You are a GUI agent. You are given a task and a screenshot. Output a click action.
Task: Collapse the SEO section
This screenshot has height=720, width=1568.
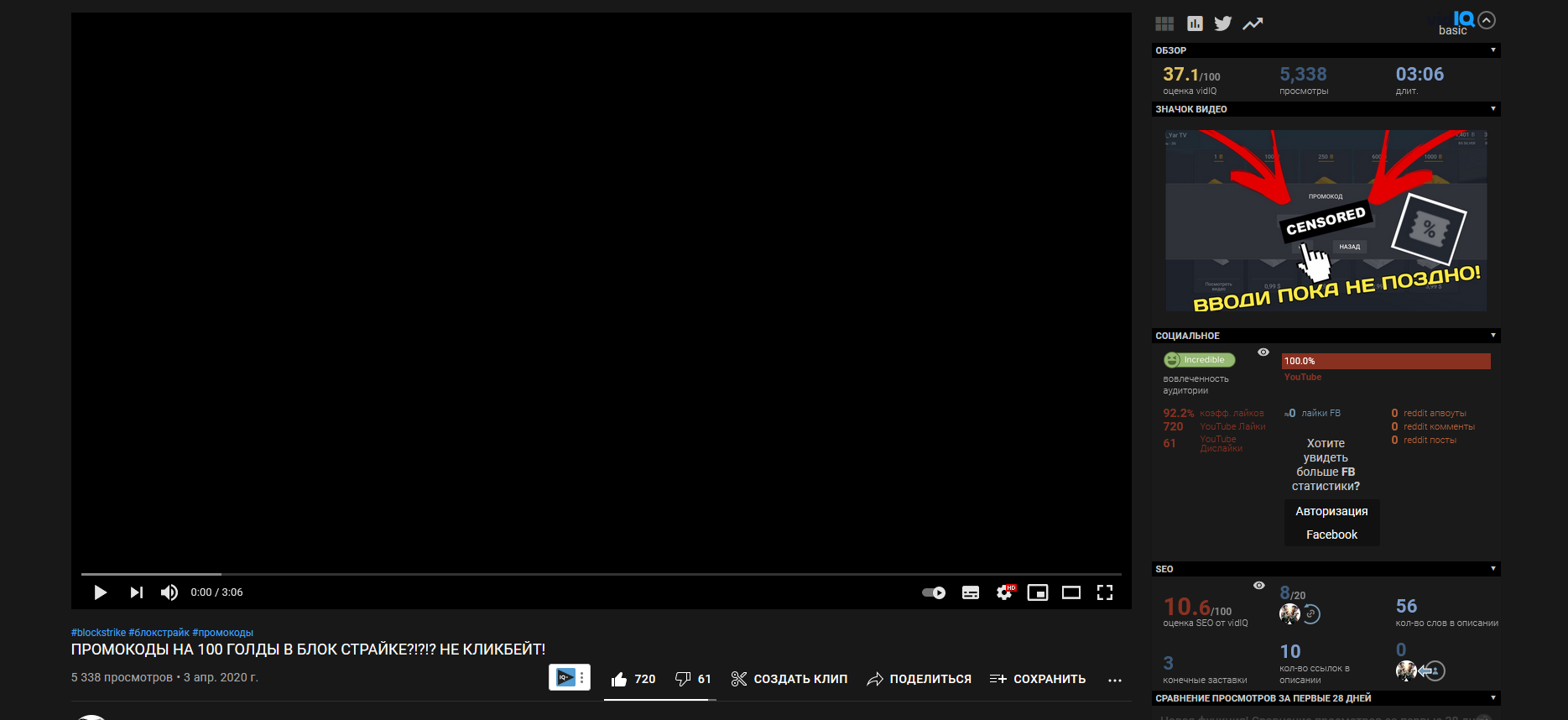coord(1492,569)
